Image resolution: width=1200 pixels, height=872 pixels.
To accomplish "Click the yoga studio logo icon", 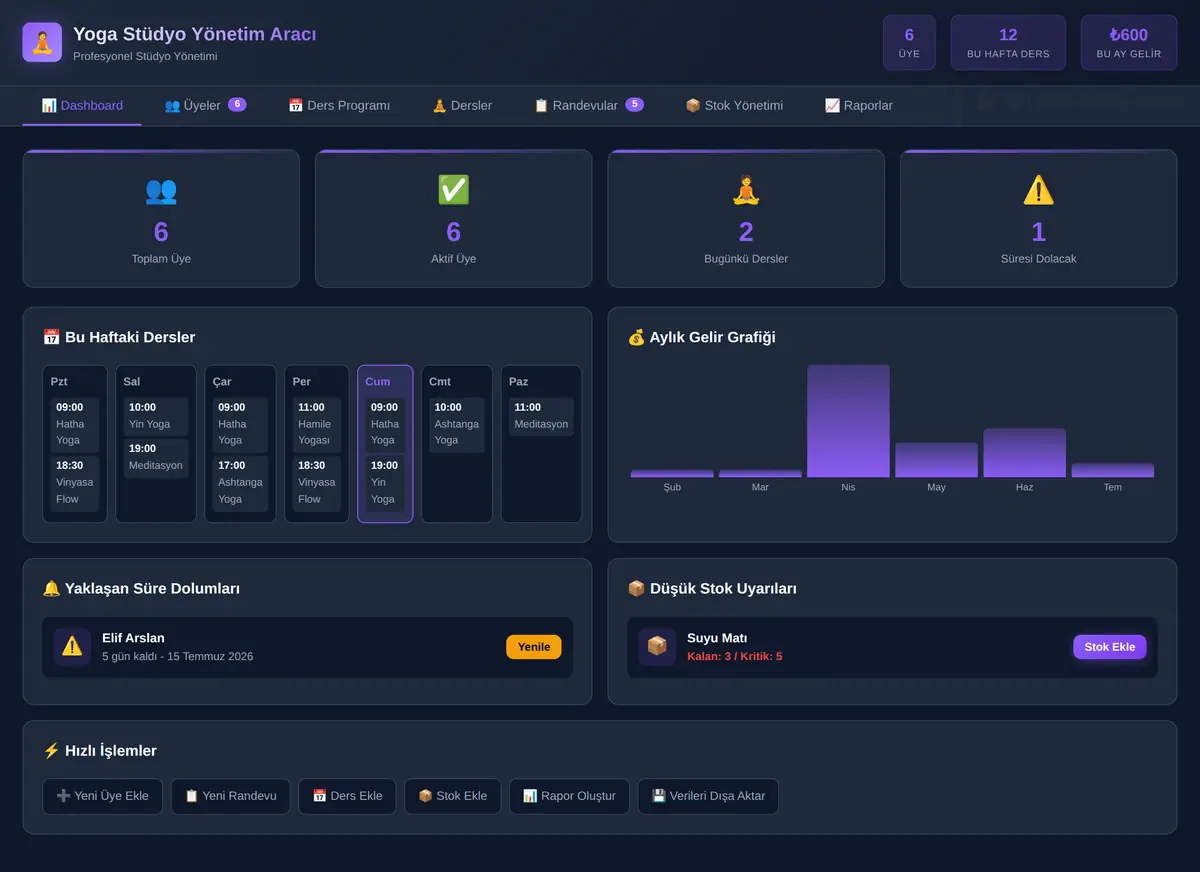I will [42, 42].
